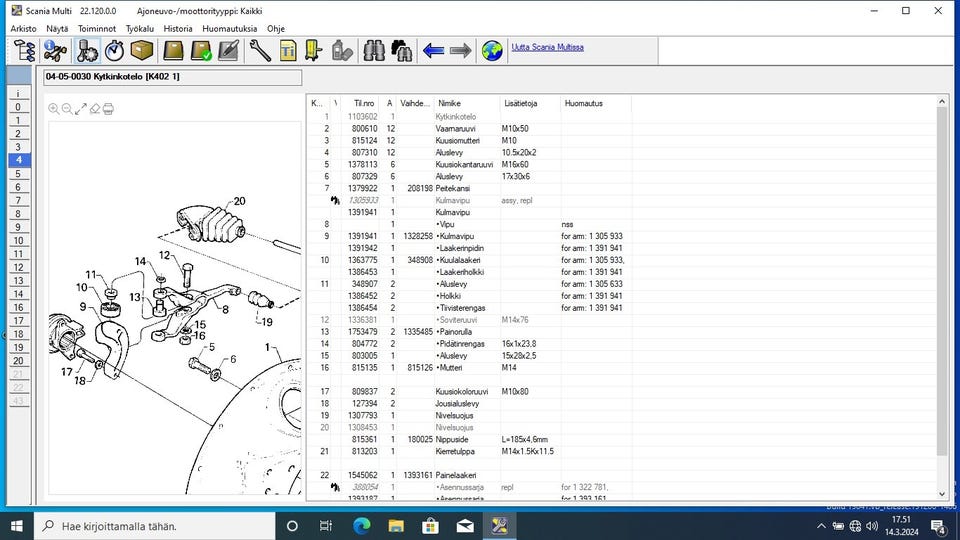Click the tree structure icon
Screen dimensions: 960x540
(x=25, y=50)
